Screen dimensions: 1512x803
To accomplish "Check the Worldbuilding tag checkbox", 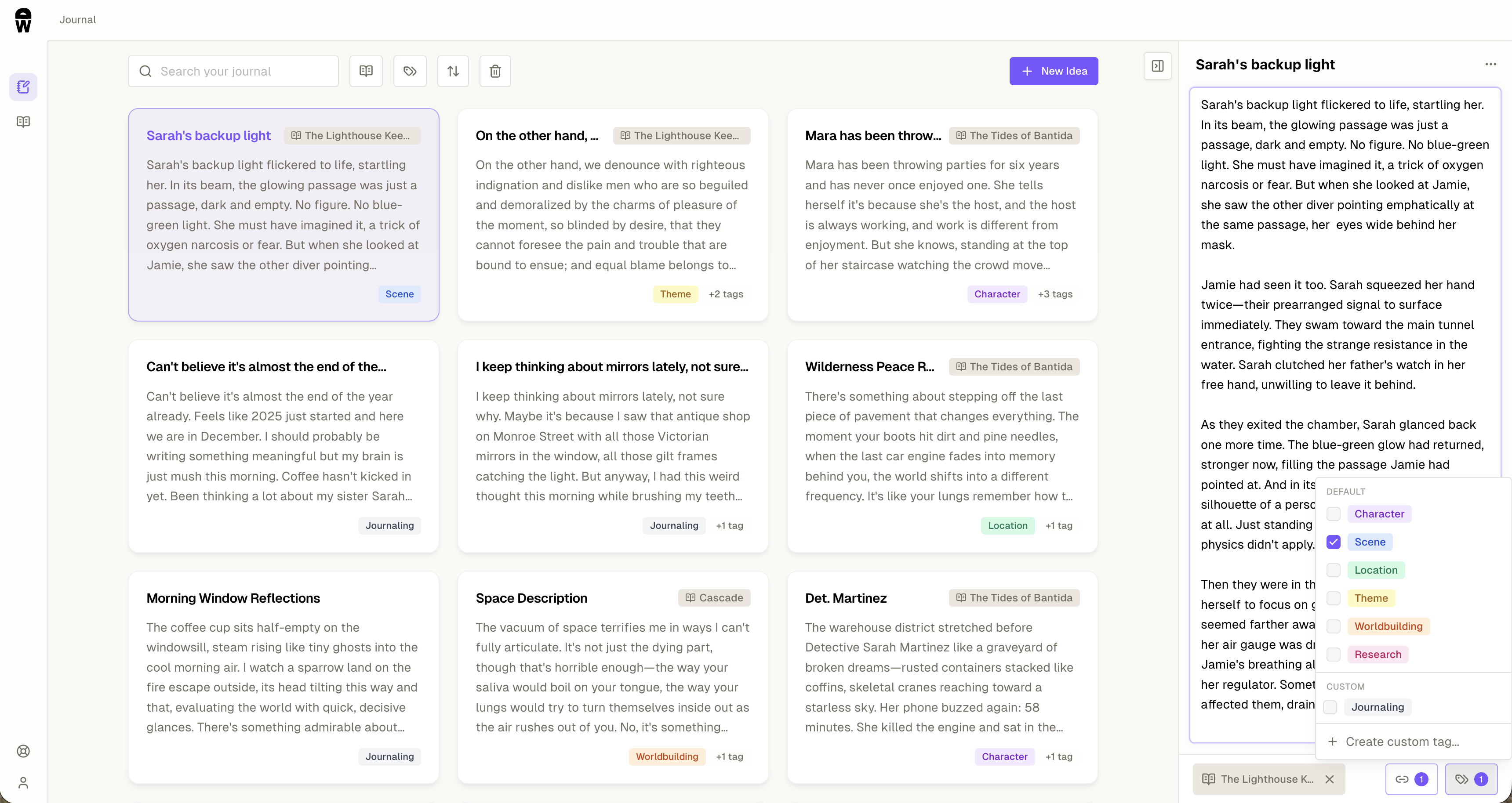I will point(1334,626).
